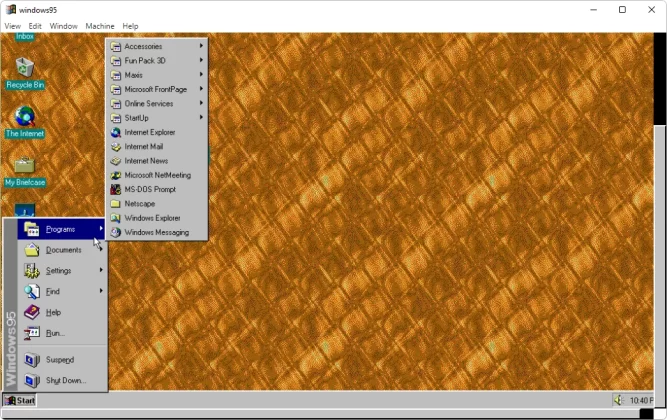This screenshot has height=420, width=667.
Task: Click the Windows Explorer label
Action: click(x=152, y=218)
